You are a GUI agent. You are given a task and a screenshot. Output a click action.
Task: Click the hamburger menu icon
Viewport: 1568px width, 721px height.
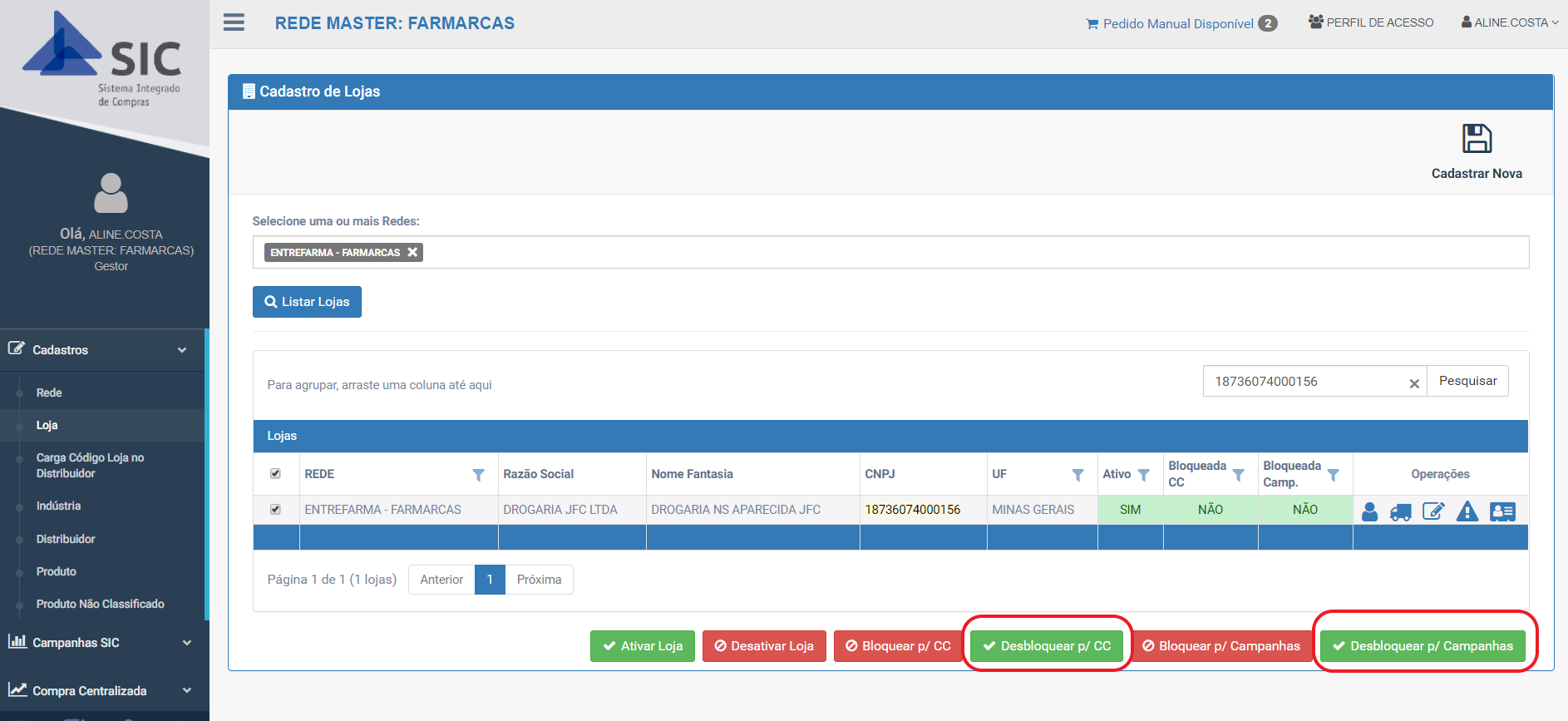tap(234, 22)
